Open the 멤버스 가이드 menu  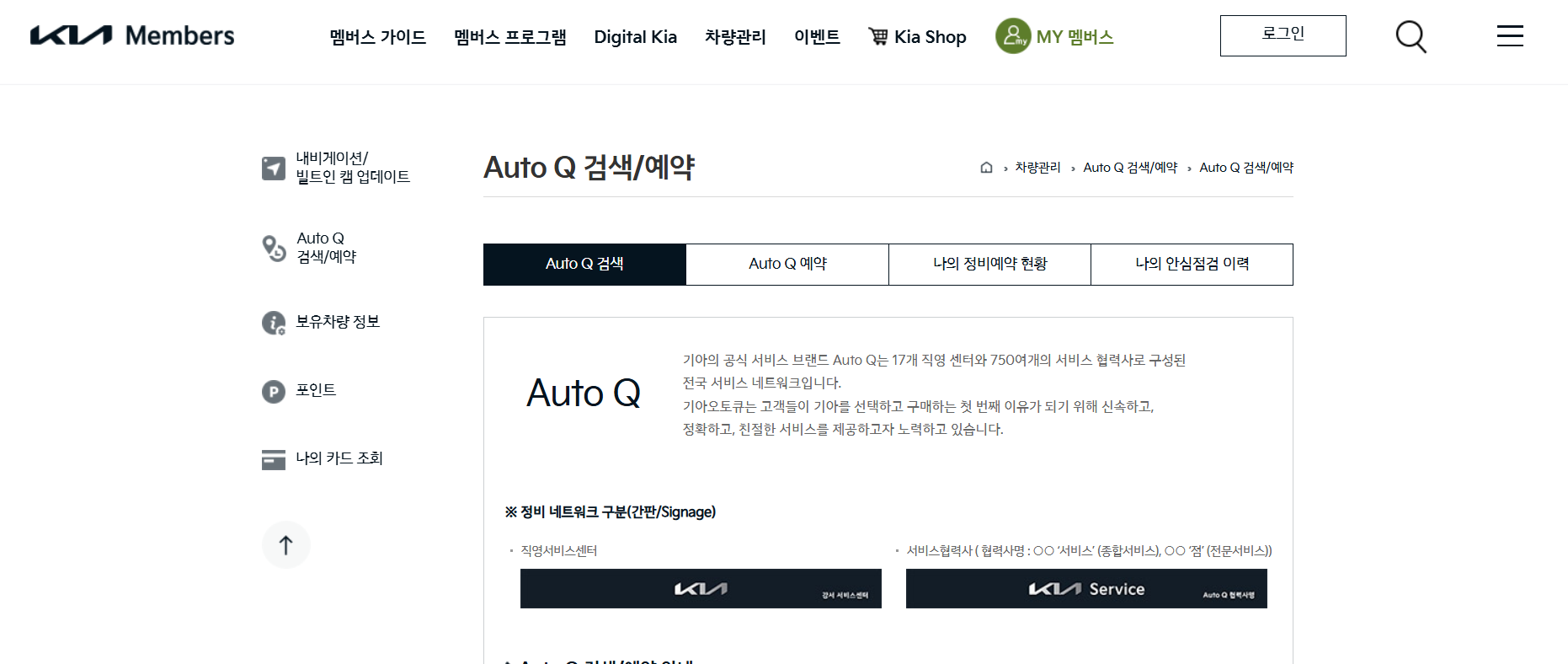[378, 36]
